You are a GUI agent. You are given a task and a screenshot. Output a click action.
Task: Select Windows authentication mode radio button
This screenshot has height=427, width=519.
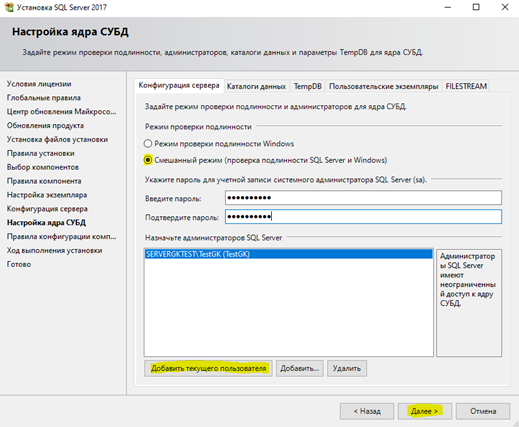coord(148,144)
